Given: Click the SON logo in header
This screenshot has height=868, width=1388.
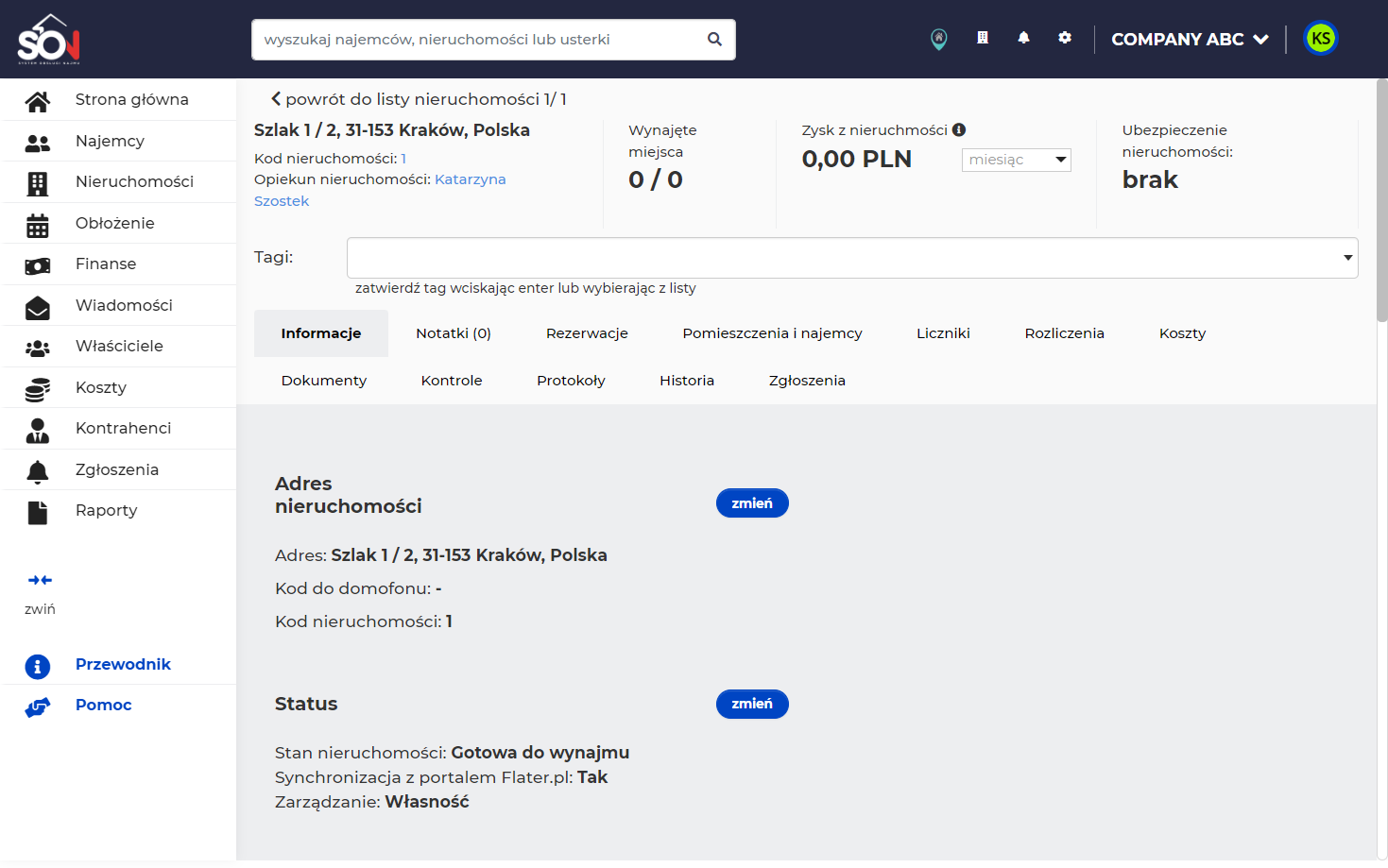Looking at the screenshot, I should pos(49,39).
